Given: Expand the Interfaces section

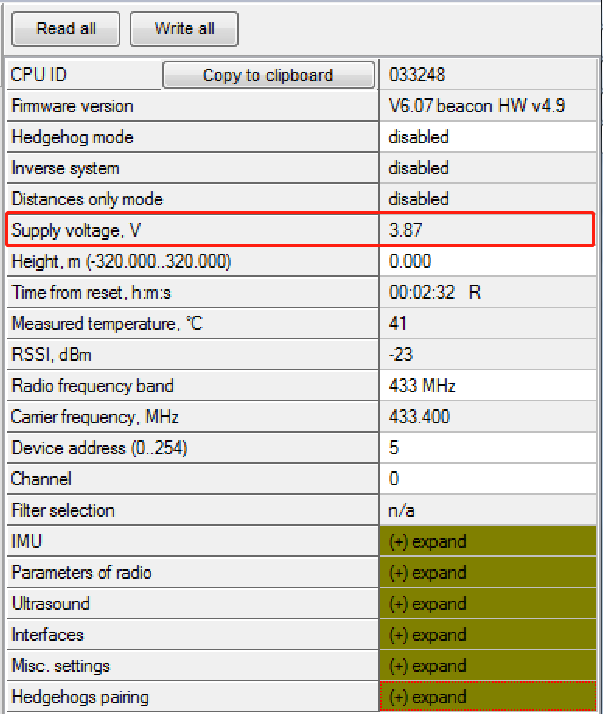Looking at the screenshot, I should click(x=488, y=635).
